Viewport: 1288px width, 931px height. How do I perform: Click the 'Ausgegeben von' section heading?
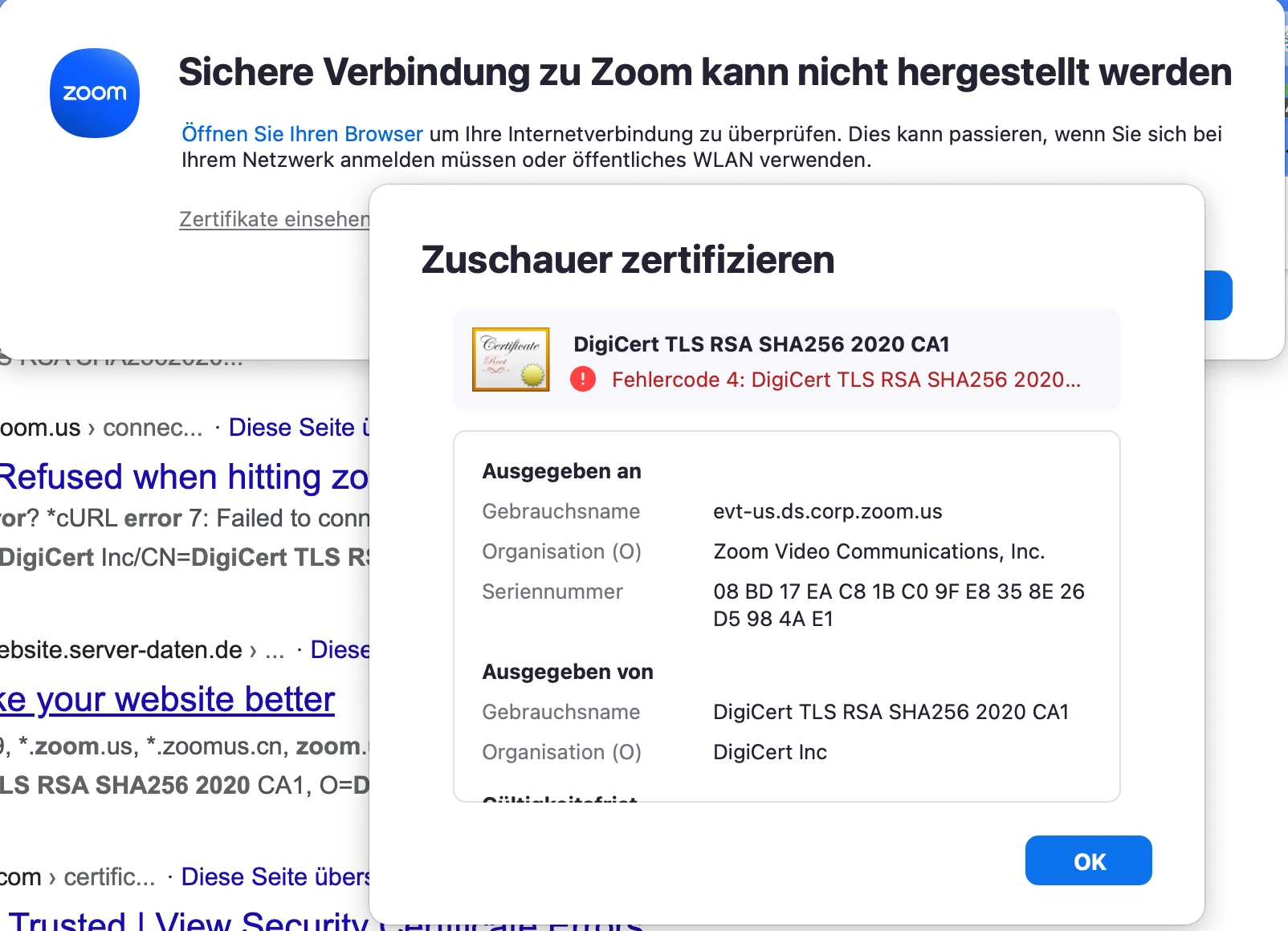coord(568,672)
